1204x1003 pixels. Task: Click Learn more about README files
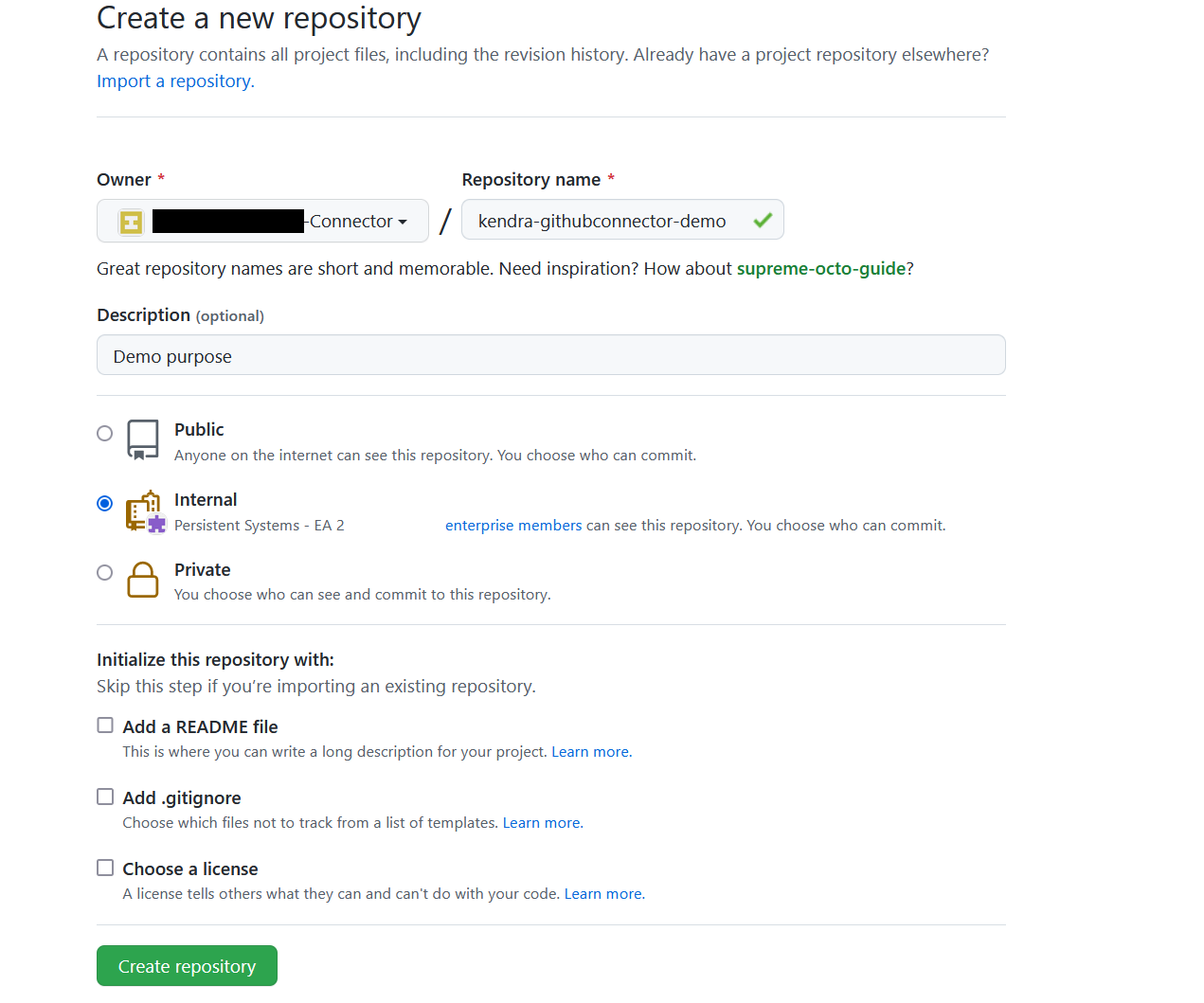point(591,752)
